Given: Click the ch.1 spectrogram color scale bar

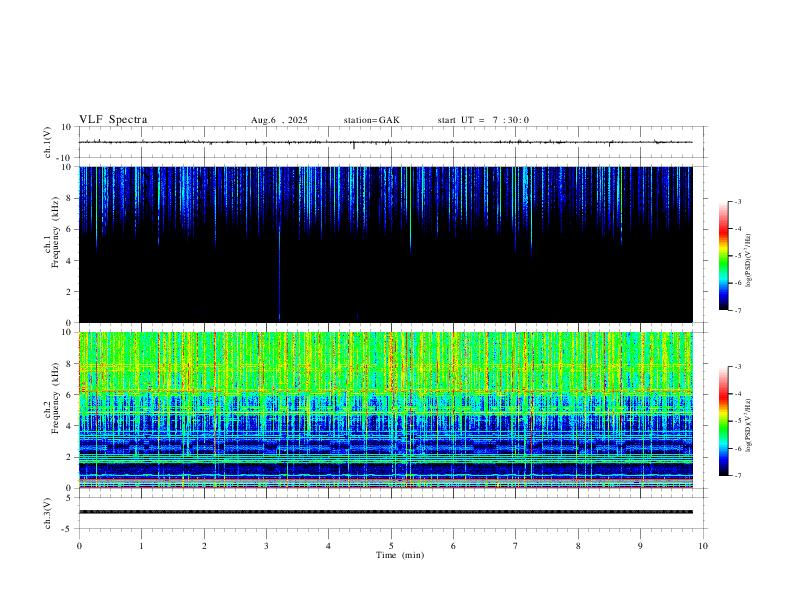Looking at the screenshot, I should 723,256.
